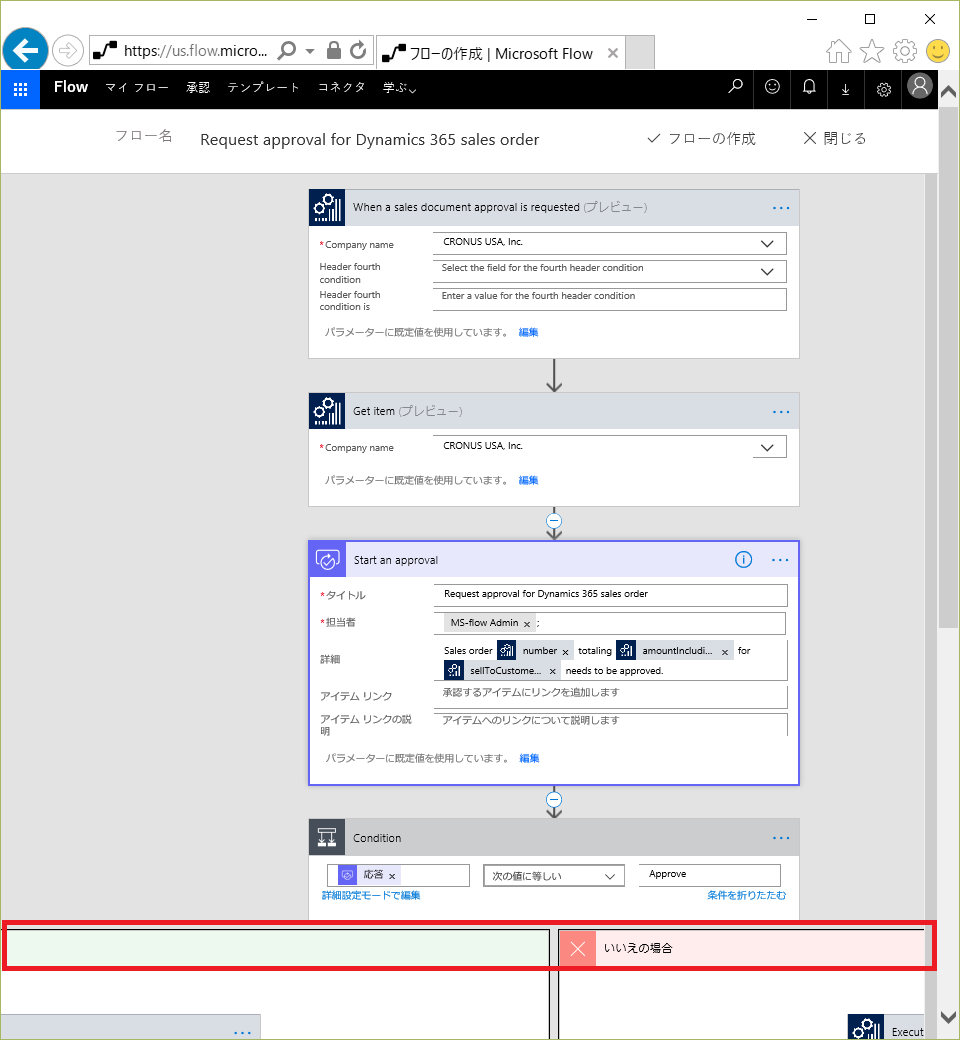This screenshot has height=1040, width=960.
Task: Click 編集 link in trigger step
Action: tap(528, 332)
